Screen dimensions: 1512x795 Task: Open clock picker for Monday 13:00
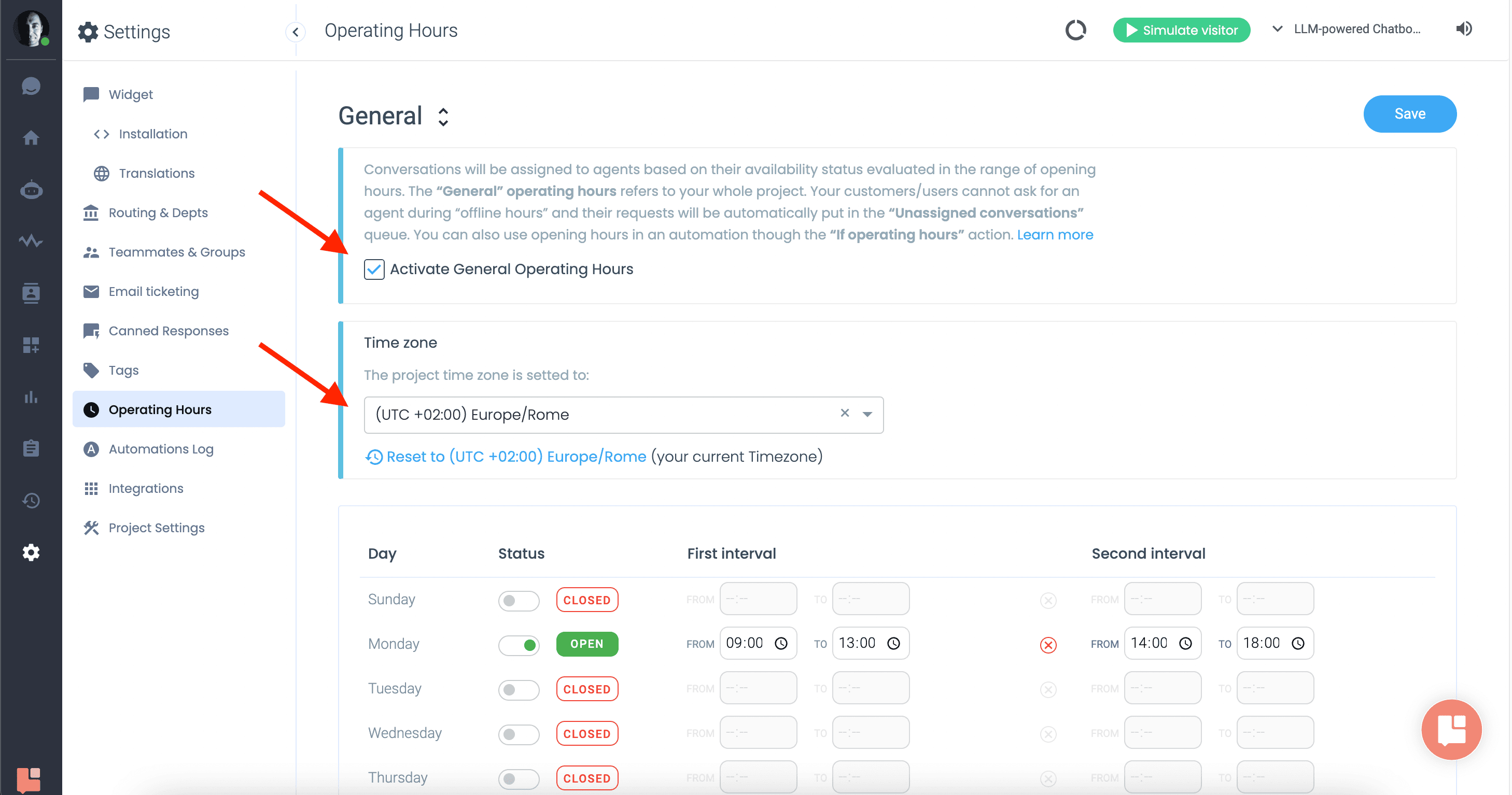pyautogui.click(x=893, y=644)
